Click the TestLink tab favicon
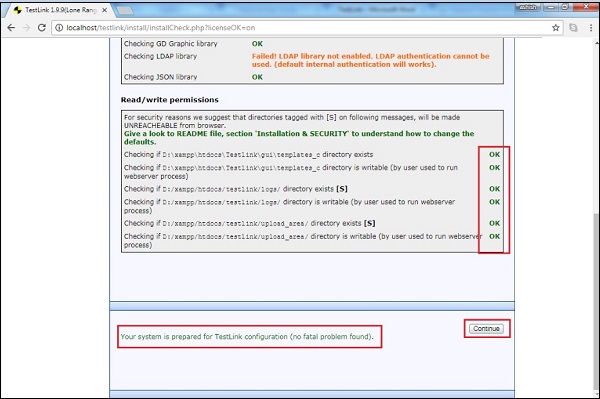The image size is (600, 399). click(x=18, y=10)
